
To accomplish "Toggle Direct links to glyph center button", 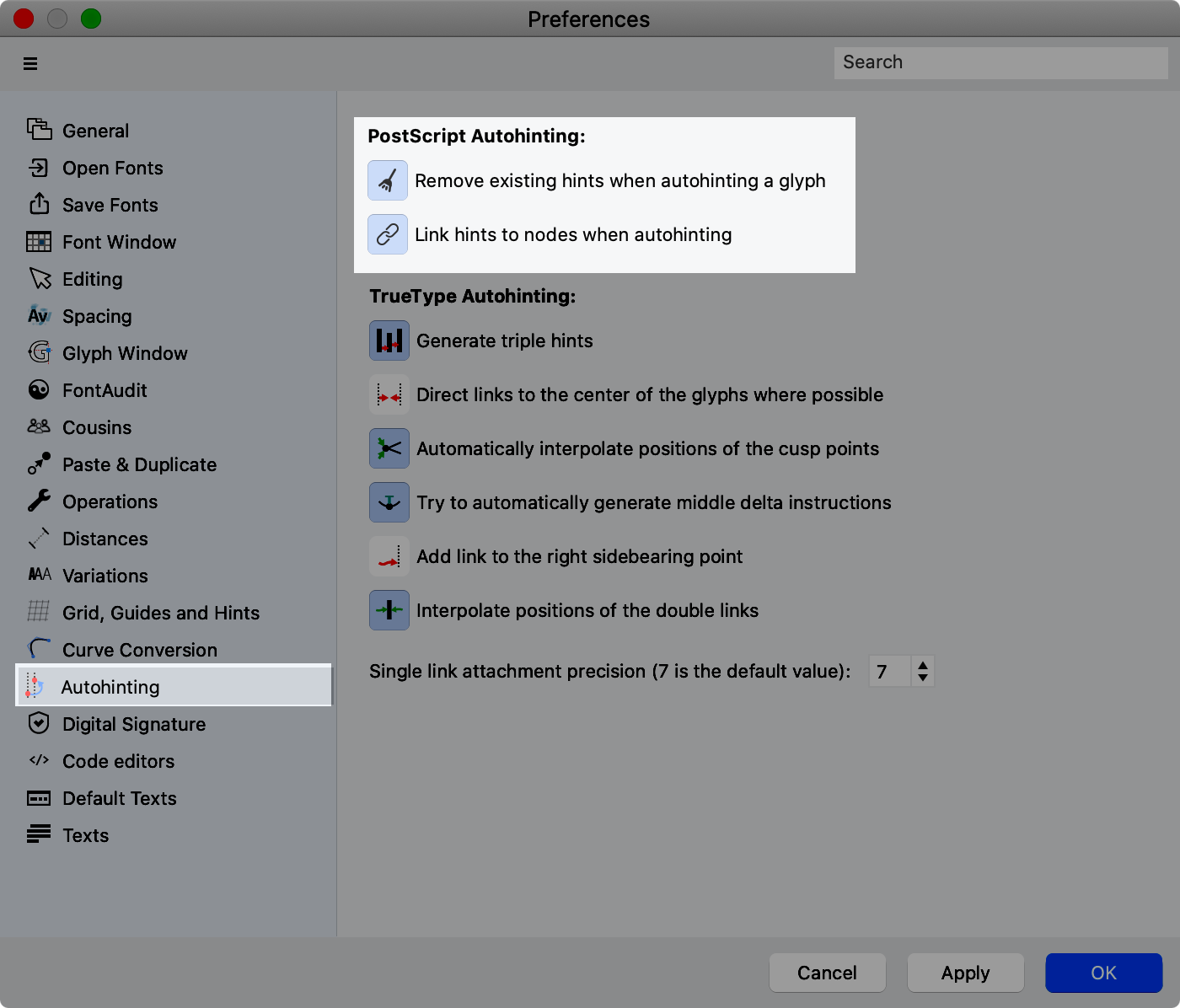I will tap(389, 394).
